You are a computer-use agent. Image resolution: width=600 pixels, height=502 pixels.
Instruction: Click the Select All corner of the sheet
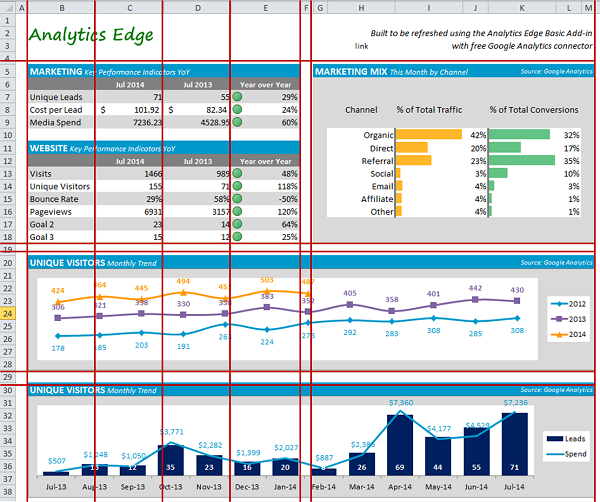(8, 8)
